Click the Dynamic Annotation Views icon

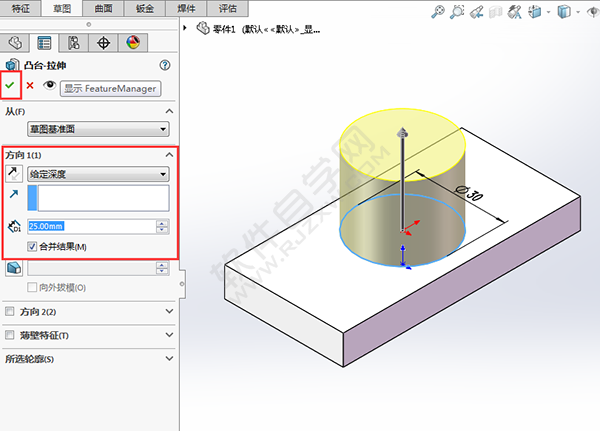[515, 11]
